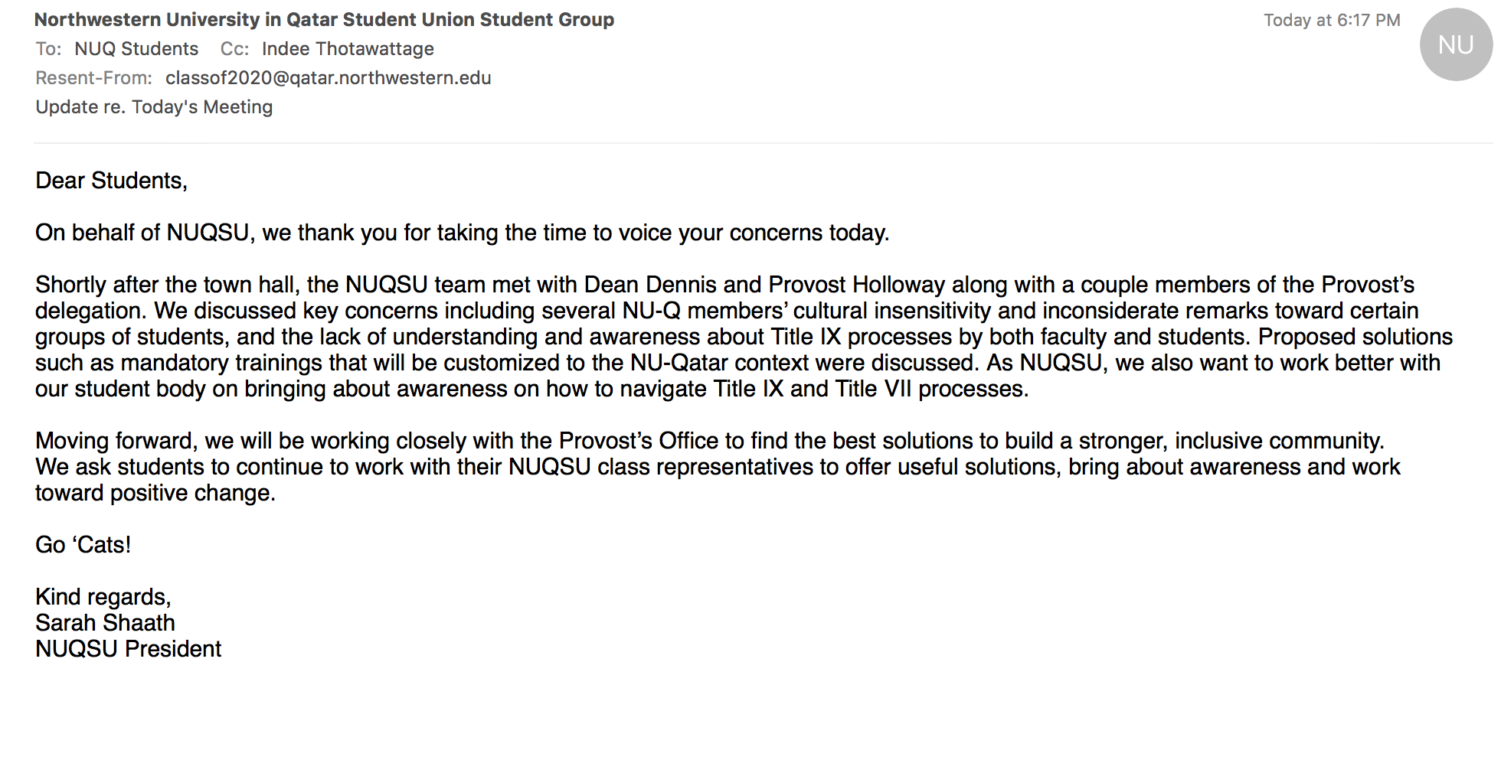Click the NUQSU President signature title

coord(128,649)
